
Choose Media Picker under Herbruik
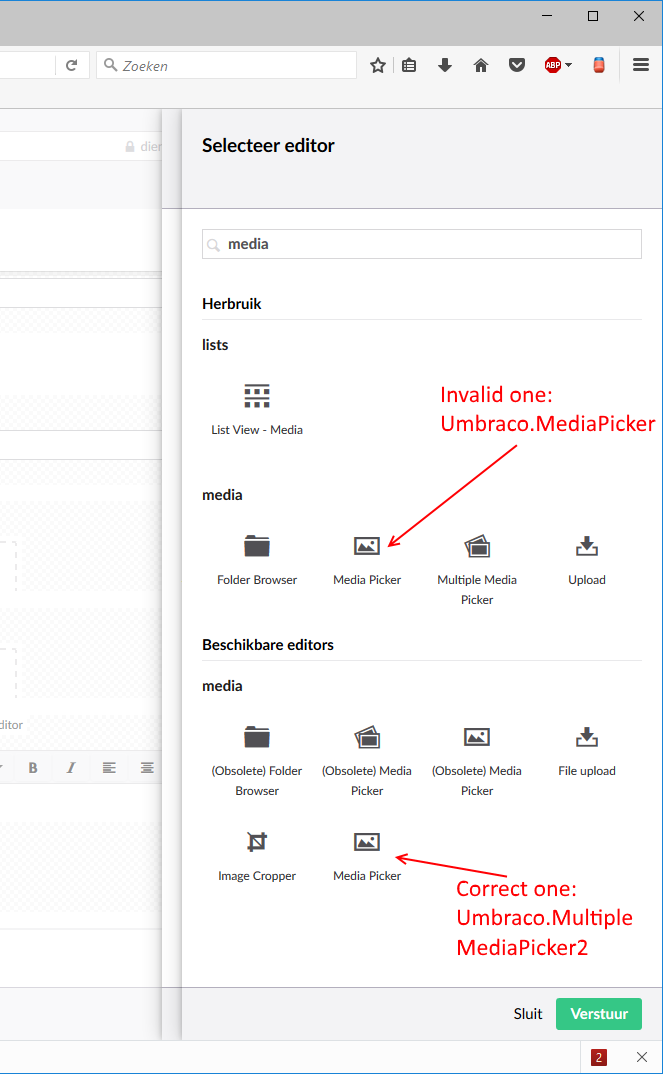coord(367,560)
